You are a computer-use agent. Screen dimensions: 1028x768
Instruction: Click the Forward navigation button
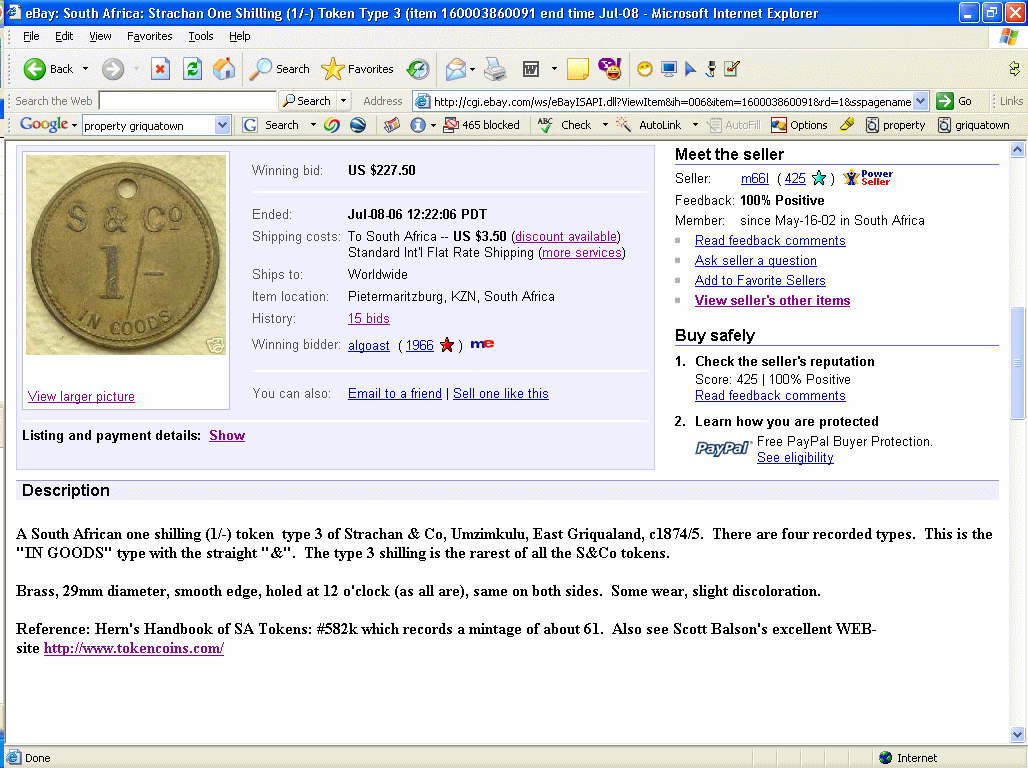coord(113,69)
